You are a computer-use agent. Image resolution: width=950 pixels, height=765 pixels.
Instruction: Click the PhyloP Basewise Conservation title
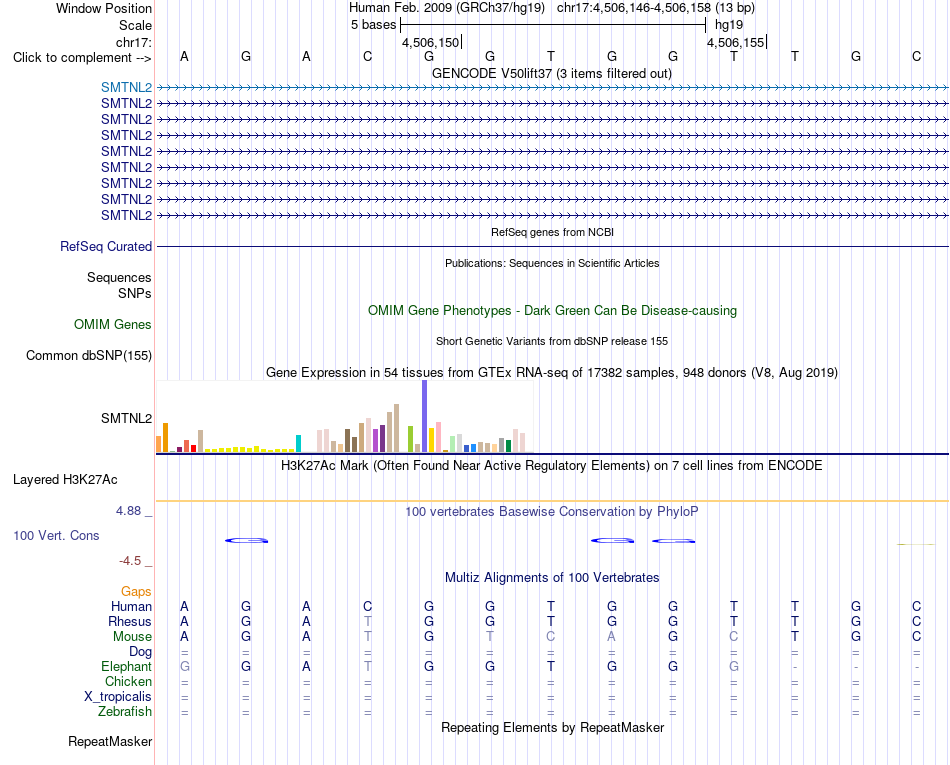tap(551, 511)
